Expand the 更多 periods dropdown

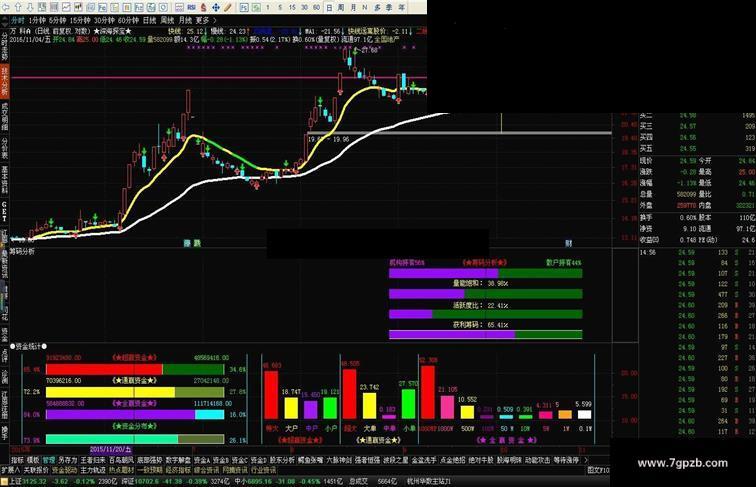pos(202,20)
